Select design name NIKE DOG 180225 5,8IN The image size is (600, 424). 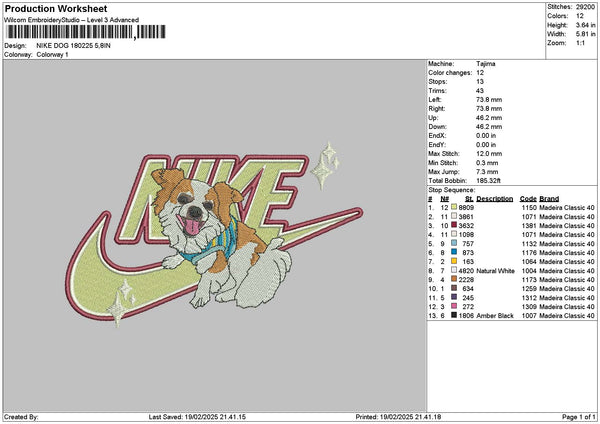73,46
